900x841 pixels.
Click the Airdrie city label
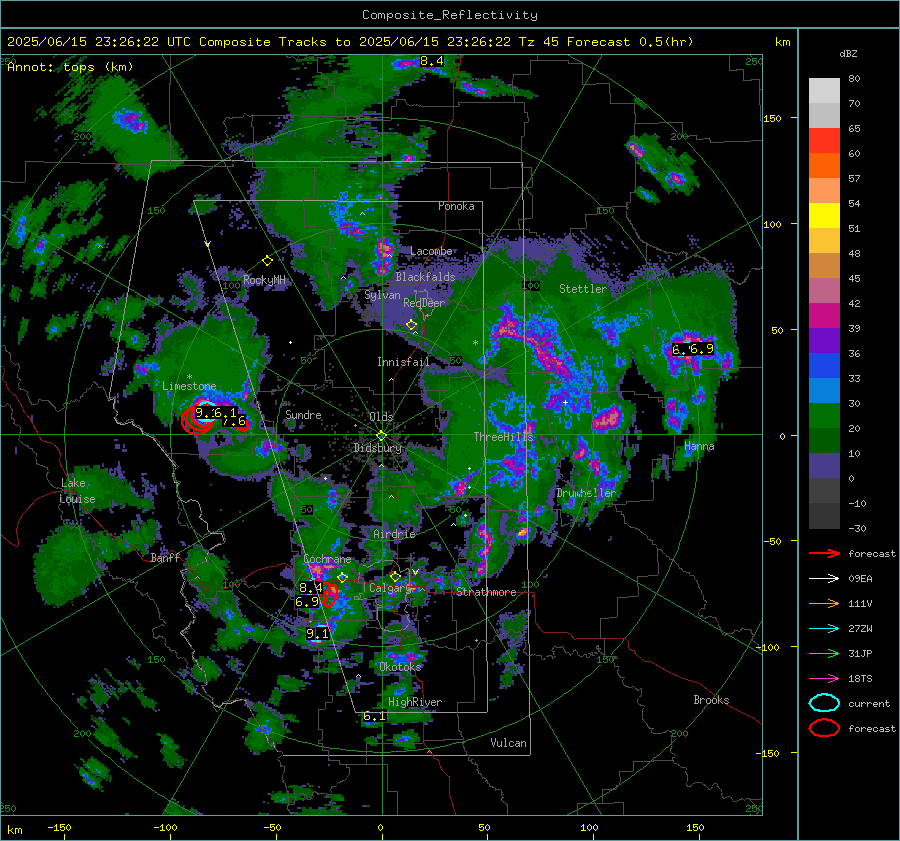point(394,534)
